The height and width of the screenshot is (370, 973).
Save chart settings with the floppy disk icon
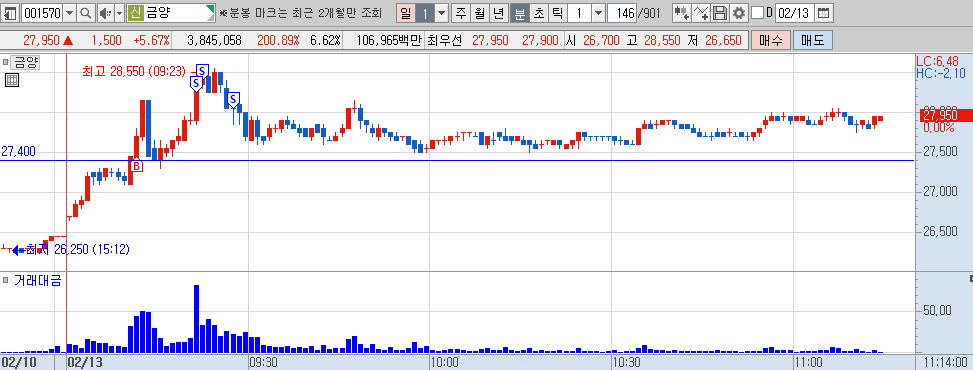[x=720, y=12]
